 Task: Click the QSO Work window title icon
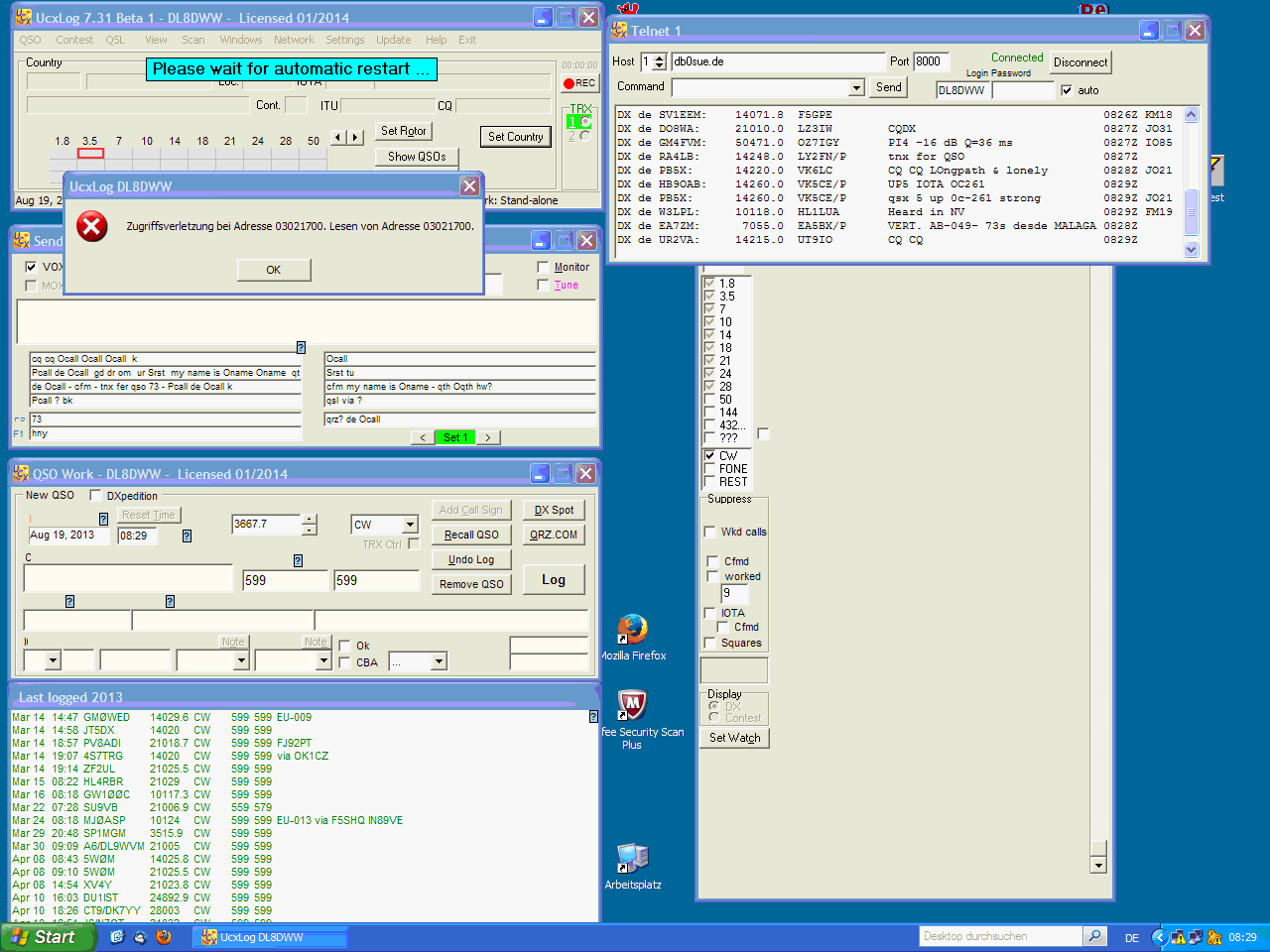21,474
